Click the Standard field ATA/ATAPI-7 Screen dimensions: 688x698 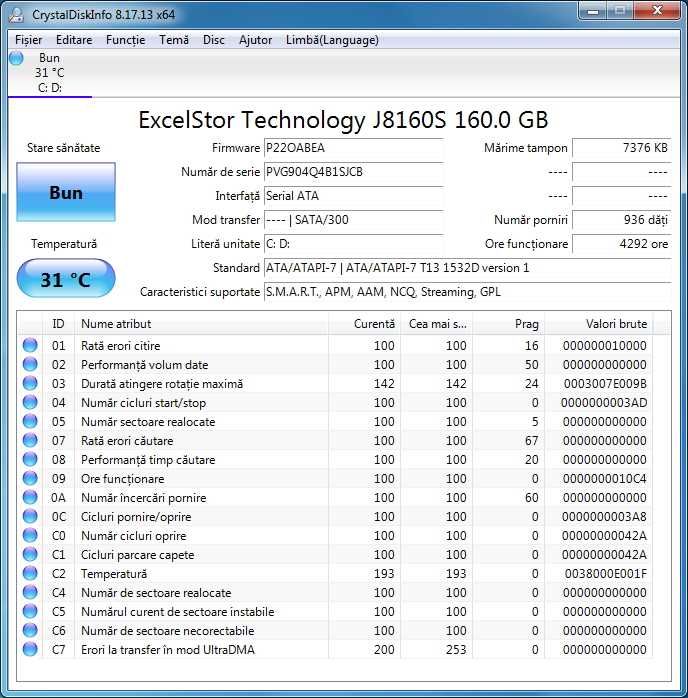pos(468,268)
